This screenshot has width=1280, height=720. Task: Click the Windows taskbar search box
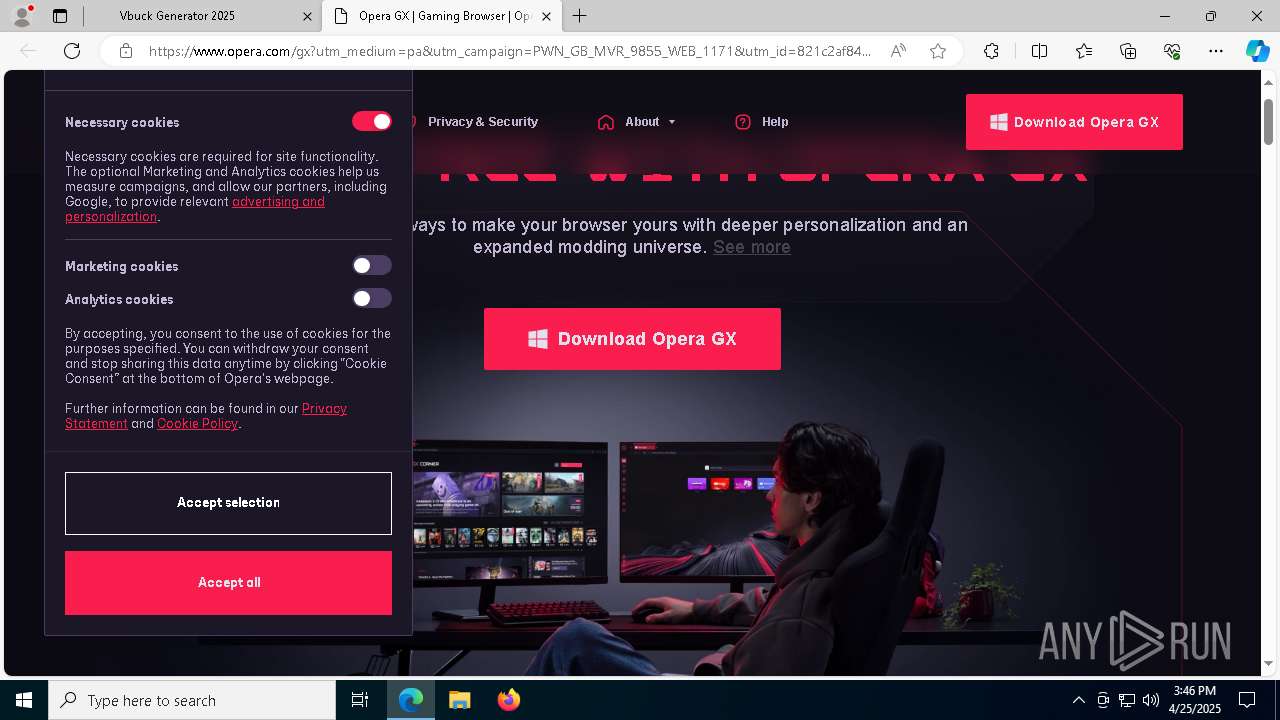[192, 700]
